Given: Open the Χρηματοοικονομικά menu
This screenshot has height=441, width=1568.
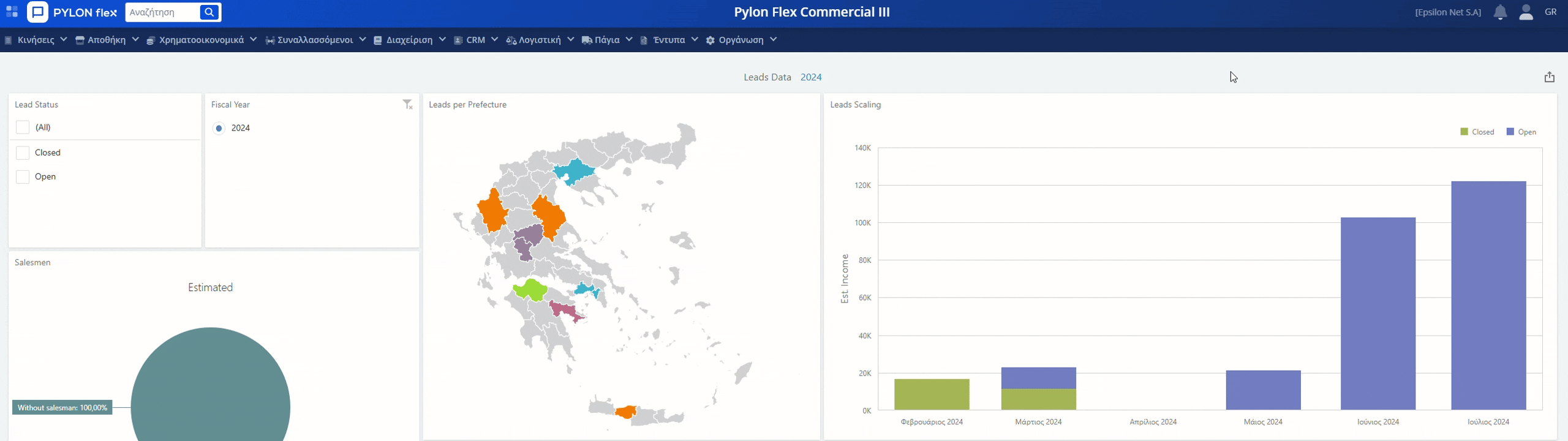Looking at the screenshot, I should (202, 40).
